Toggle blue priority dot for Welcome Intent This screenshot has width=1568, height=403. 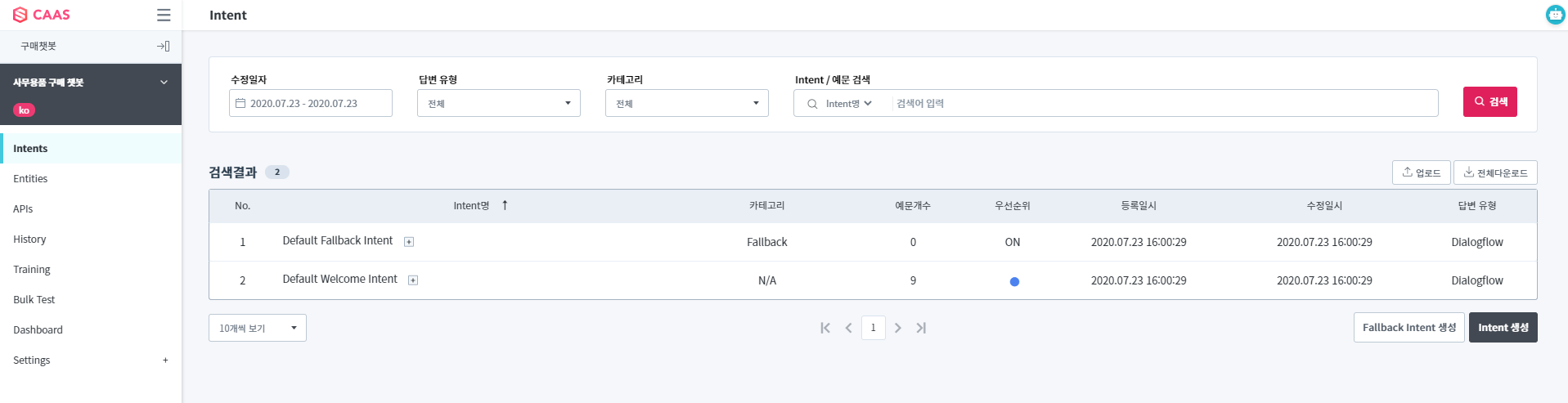coord(1014,281)
